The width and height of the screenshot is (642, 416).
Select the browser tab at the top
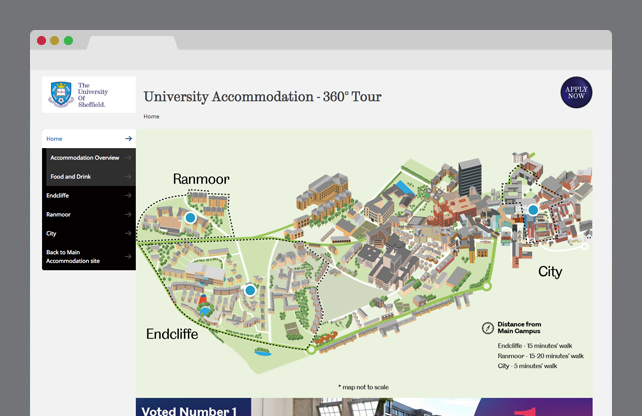pyautogui.click(x=132, y=41)
